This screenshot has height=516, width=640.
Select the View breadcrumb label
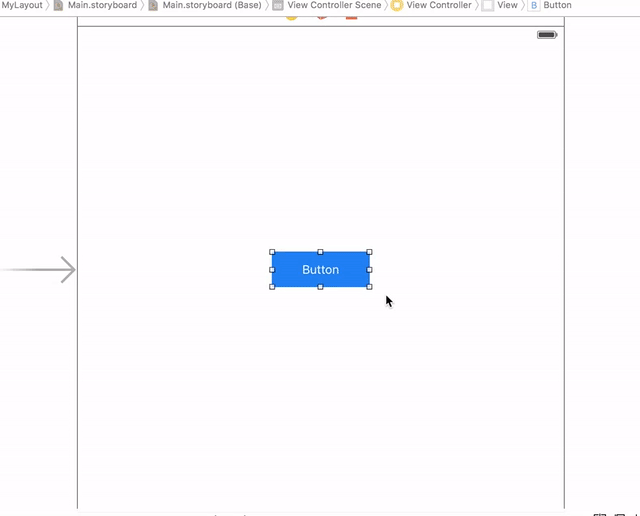click(507, 5)
